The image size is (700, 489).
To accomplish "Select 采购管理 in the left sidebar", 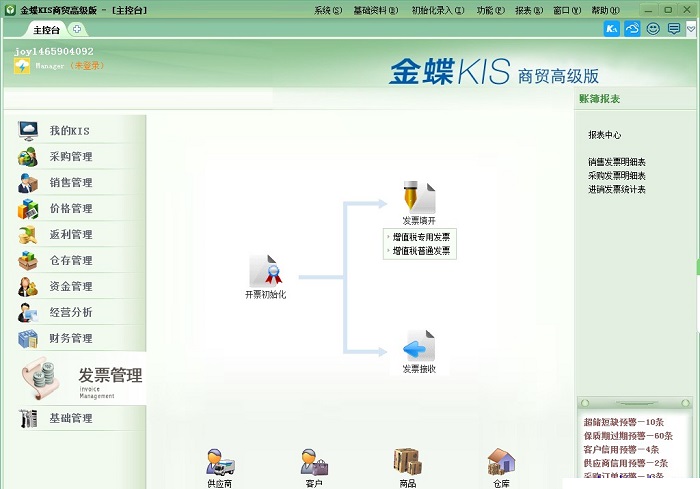I will pyautogui.click(x=71, y=157).
